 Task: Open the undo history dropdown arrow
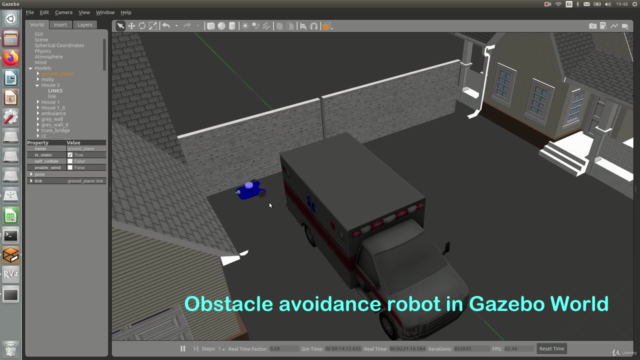pyautogui.click(x=176, y=26)
